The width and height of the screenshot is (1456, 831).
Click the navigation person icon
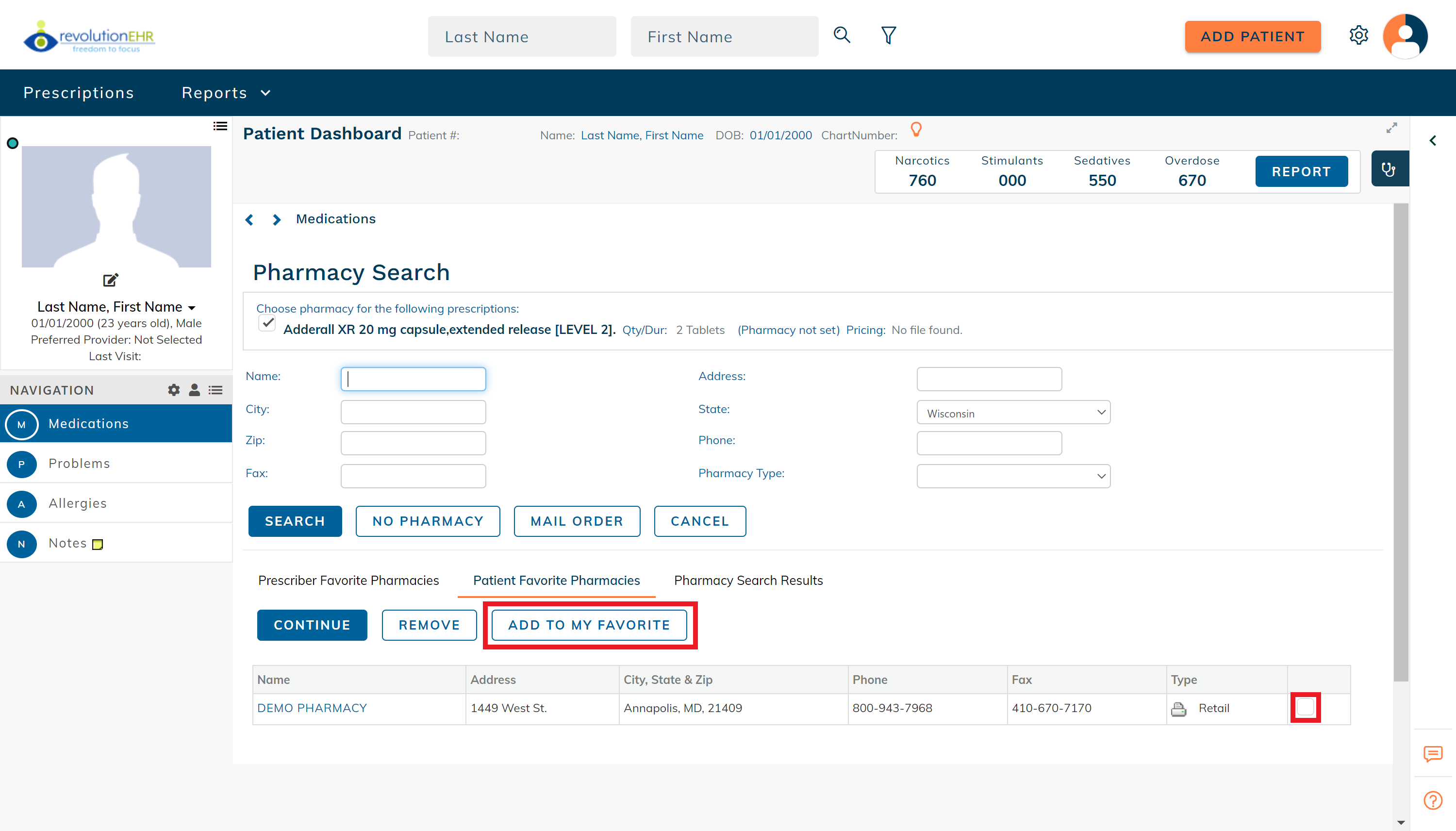coord(194,390)
